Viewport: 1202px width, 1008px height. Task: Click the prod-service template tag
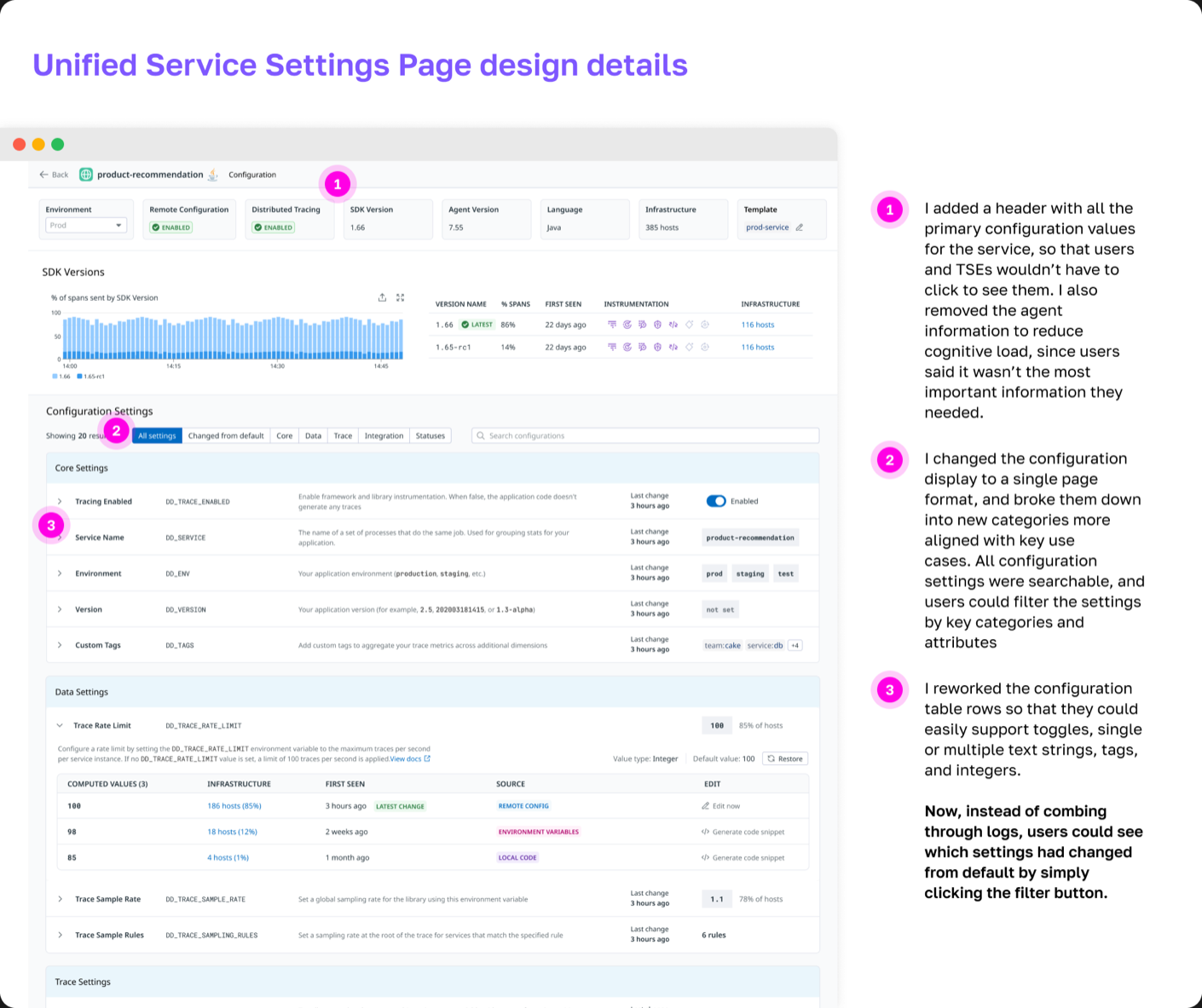[x=767, y=228]
